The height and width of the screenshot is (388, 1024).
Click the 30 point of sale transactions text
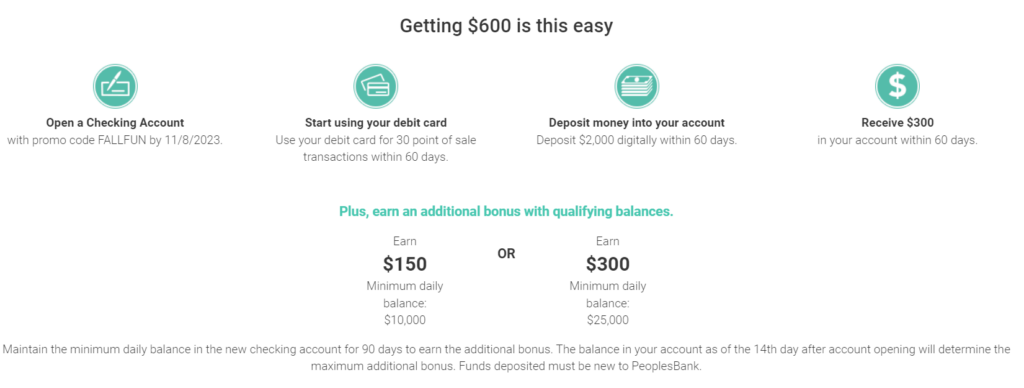[376, 149]
